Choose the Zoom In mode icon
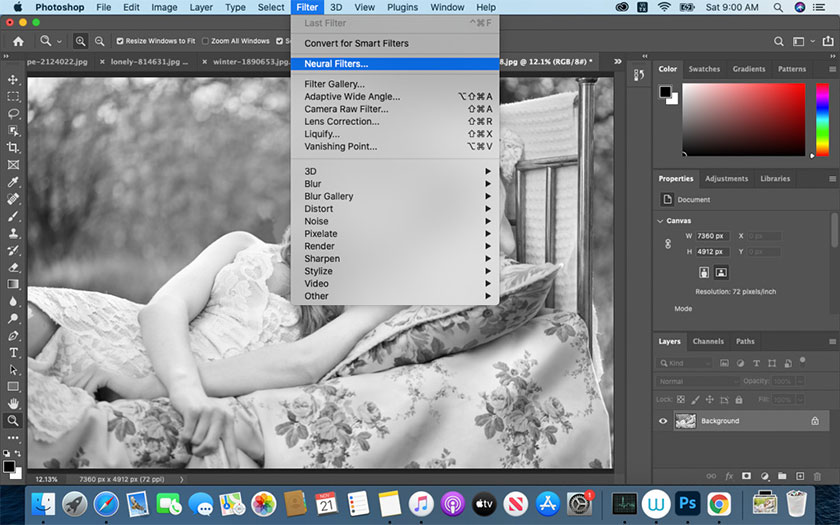The width and height of the screenshot is (840, 525). pos(80,41)
